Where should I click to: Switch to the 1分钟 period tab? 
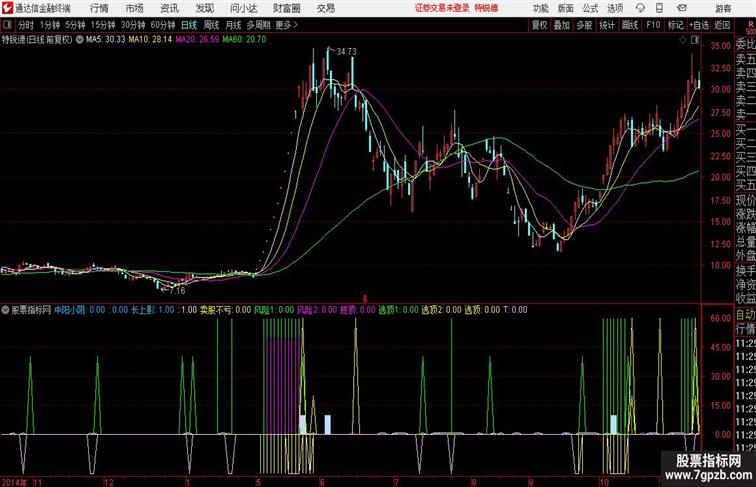click(50, 25)
